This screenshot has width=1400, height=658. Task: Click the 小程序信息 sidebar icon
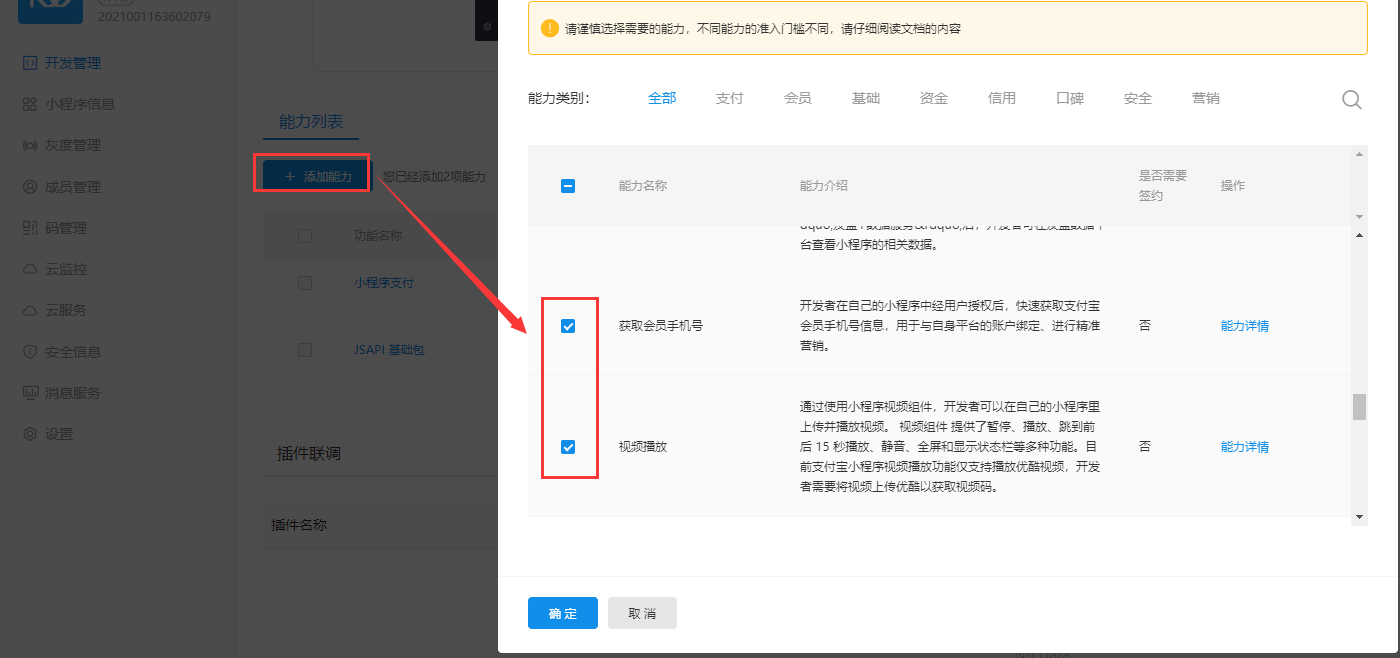pos(30,104)
